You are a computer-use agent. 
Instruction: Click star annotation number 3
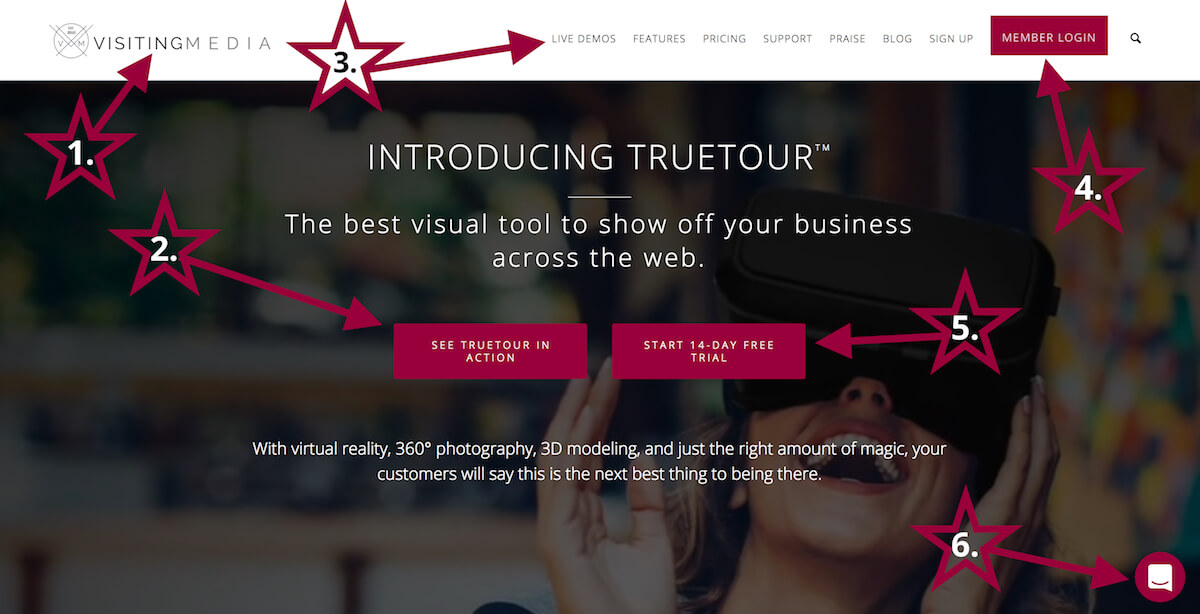(343, 60)
